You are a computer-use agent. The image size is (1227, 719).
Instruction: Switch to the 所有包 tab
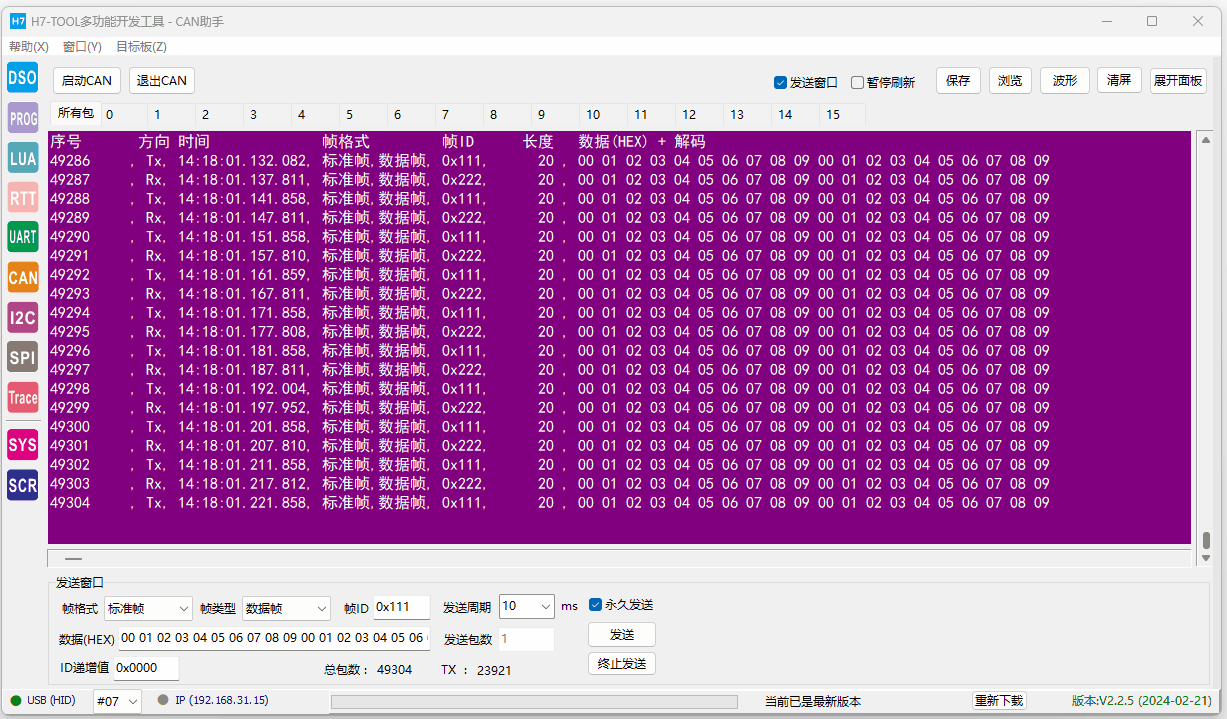point(75,113)
